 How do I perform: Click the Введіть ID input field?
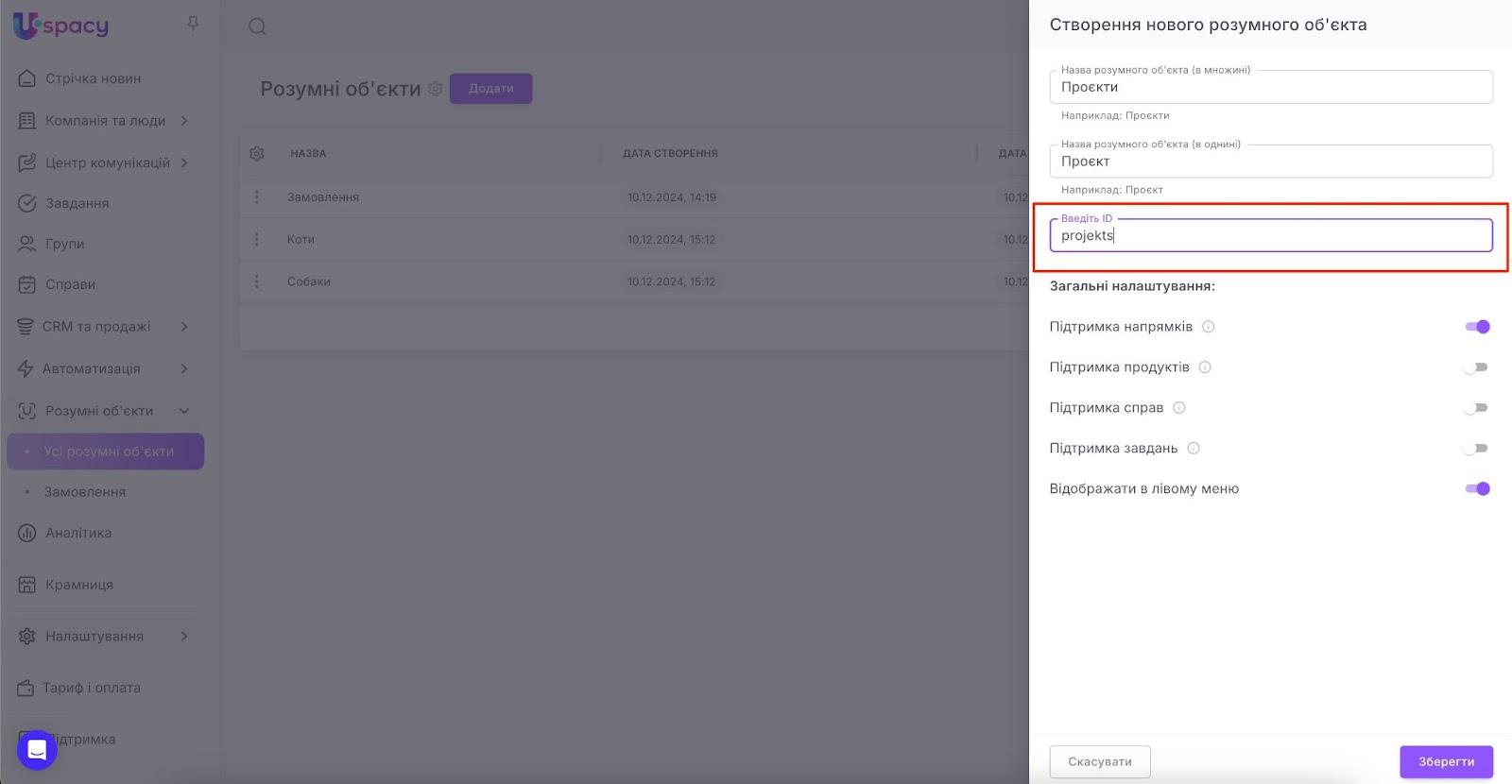pyautogui.click(x=1270, y=236)
